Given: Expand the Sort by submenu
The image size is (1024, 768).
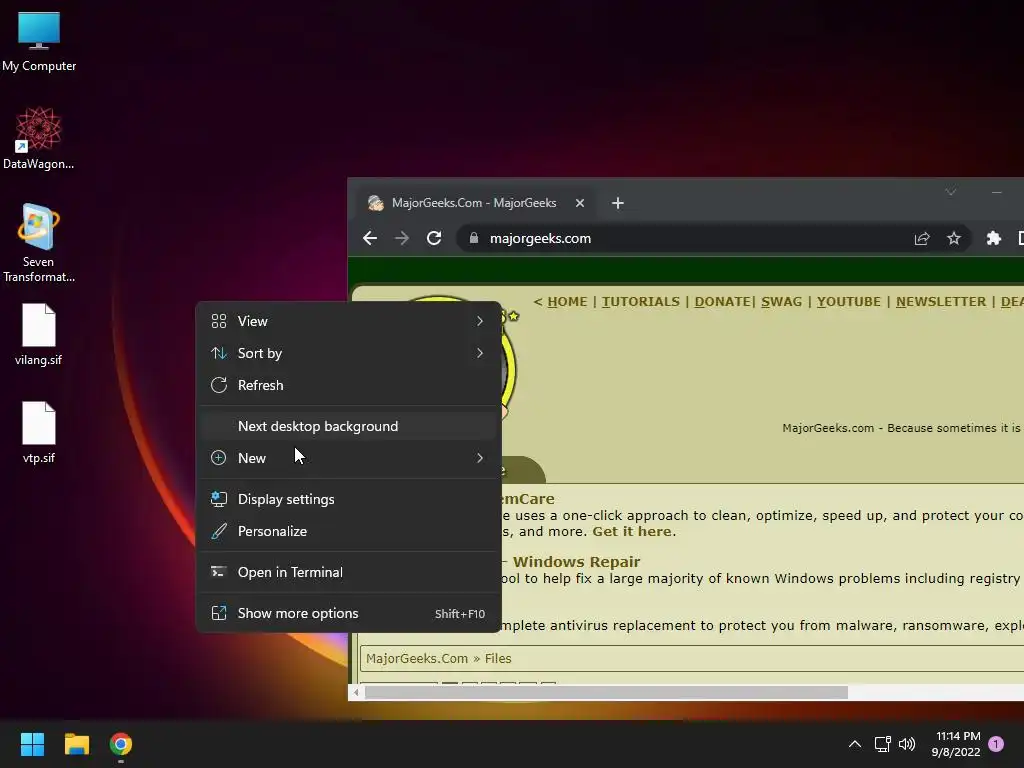Looking at the screenshot, I should (x=348, y=353).
